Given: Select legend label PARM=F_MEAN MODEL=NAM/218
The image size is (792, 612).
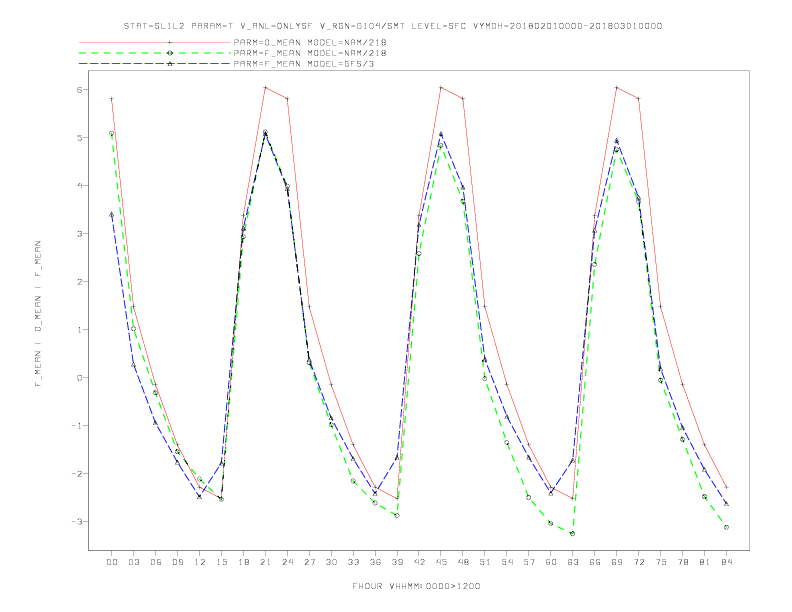Looking at the screenshot, I should tap(310, 53).
